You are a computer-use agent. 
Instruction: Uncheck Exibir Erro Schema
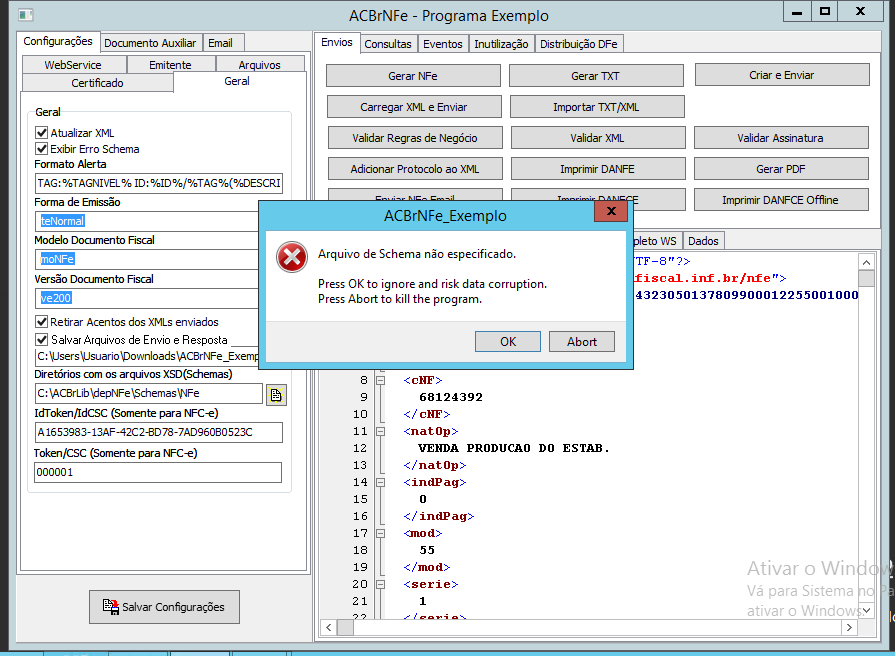(x=41, y=149)
